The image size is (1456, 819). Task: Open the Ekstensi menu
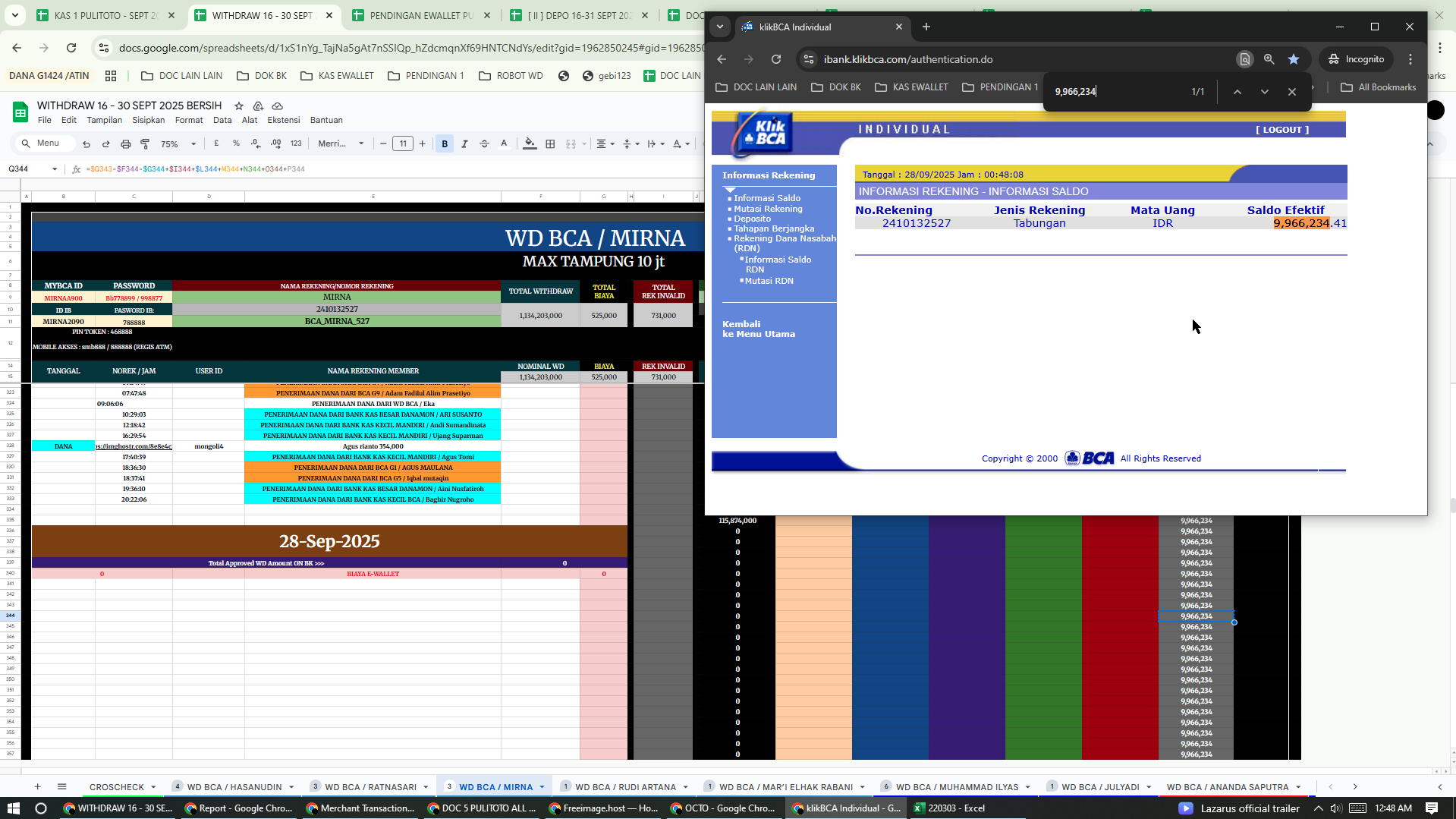coord(284,120)
